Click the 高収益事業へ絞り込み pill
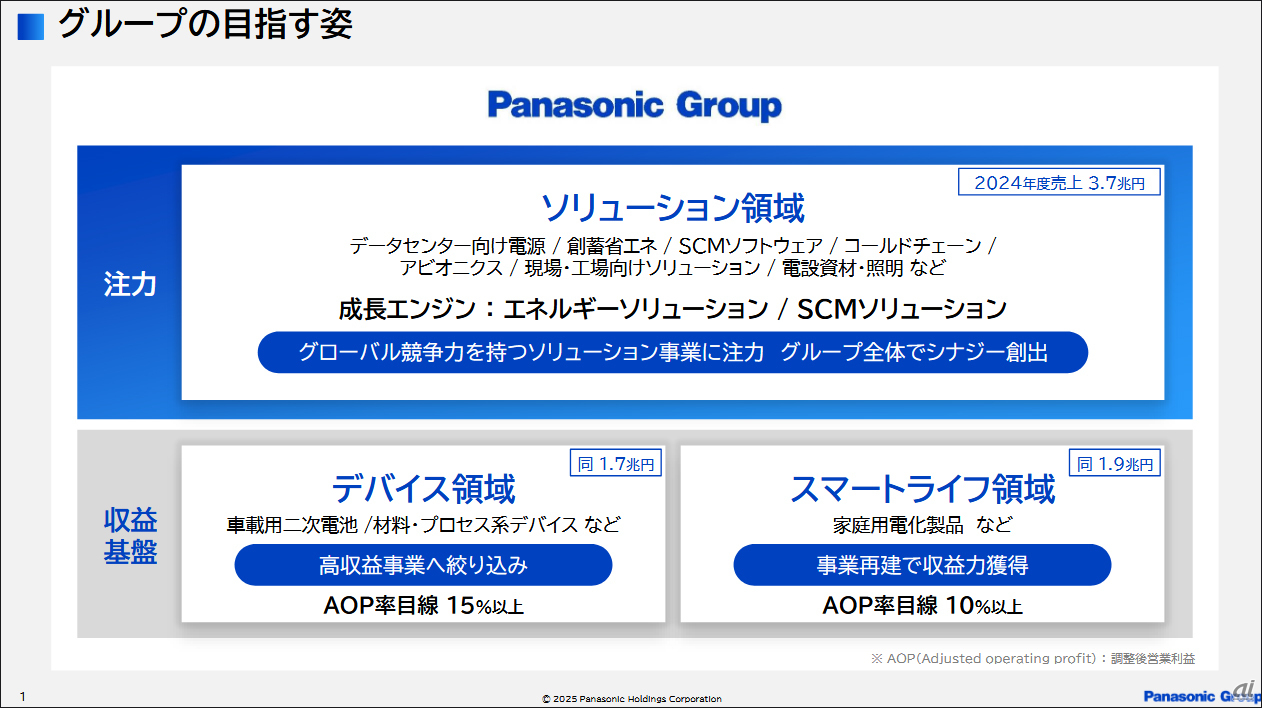Viewport: 1262px width, 708px height. click(424, 566)
